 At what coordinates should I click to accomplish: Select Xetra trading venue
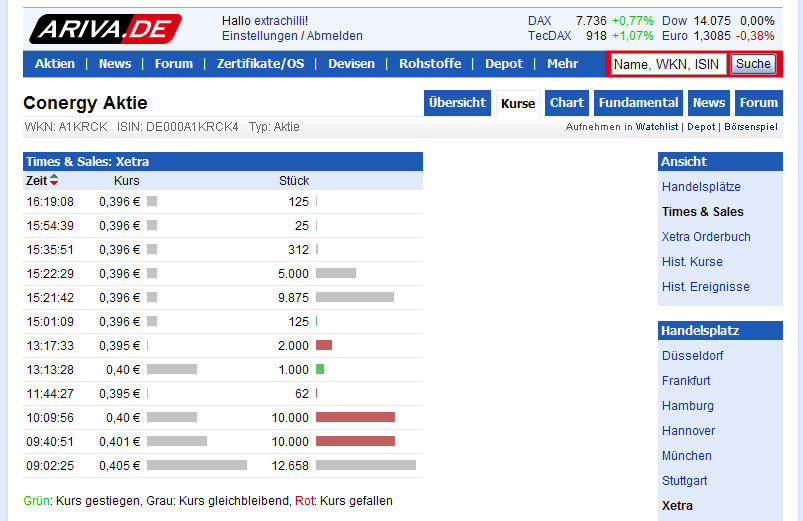677,506
